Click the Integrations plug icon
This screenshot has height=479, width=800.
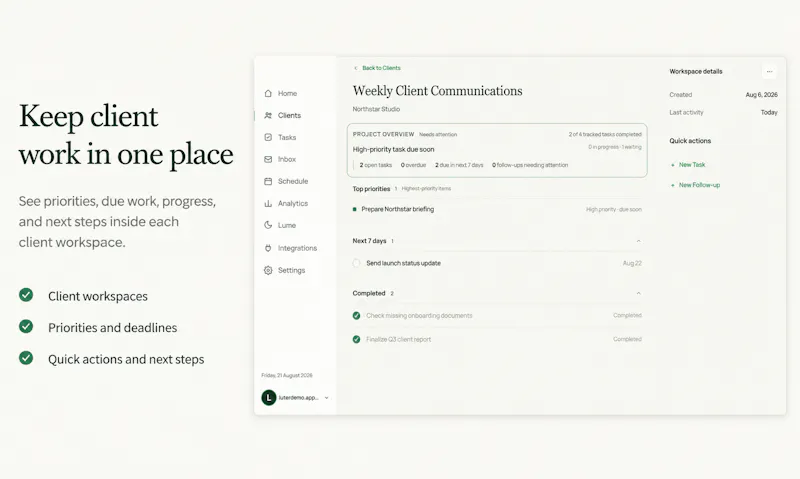tap(268, 248)
